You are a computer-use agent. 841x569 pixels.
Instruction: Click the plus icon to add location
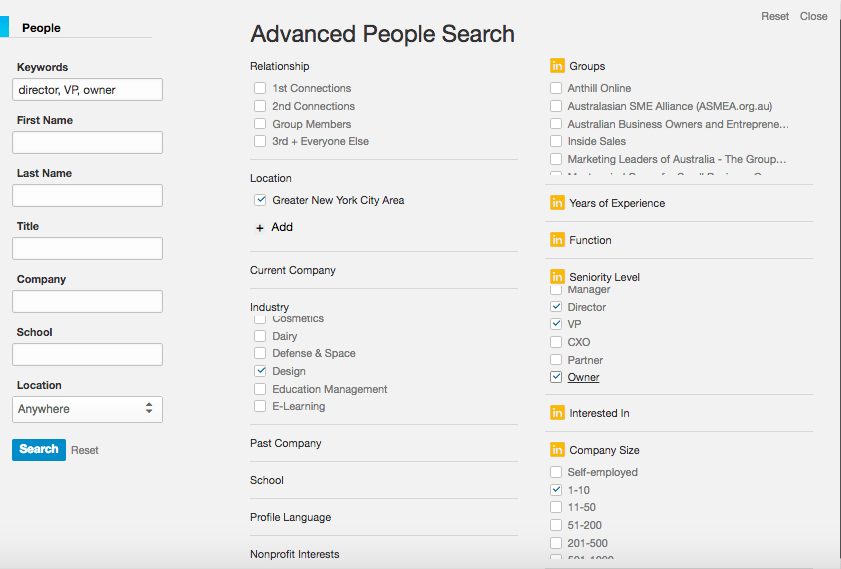point(260,228)
